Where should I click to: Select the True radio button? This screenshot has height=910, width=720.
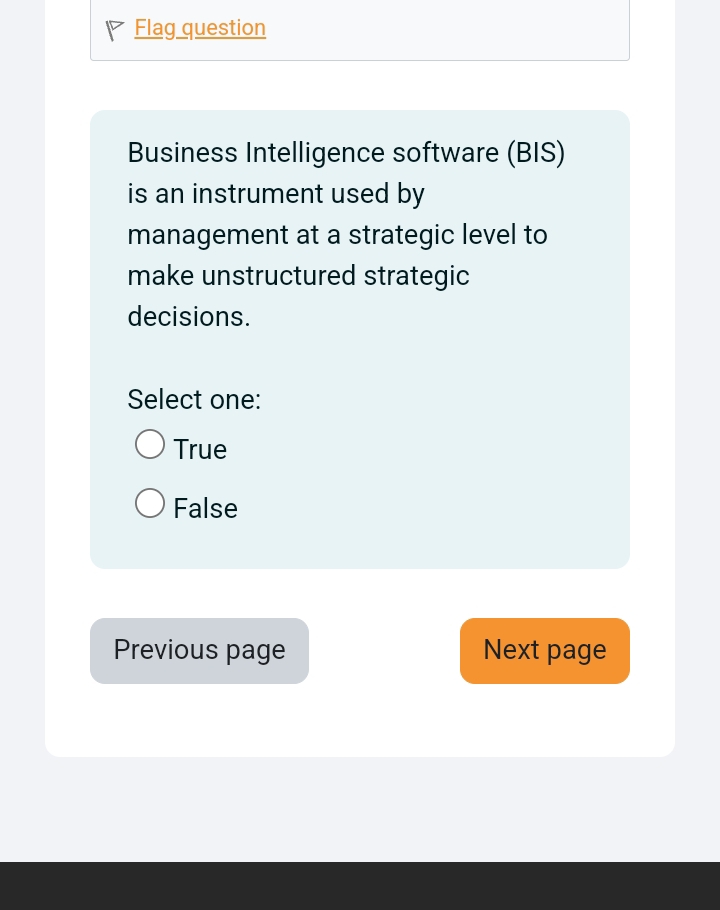150,444
